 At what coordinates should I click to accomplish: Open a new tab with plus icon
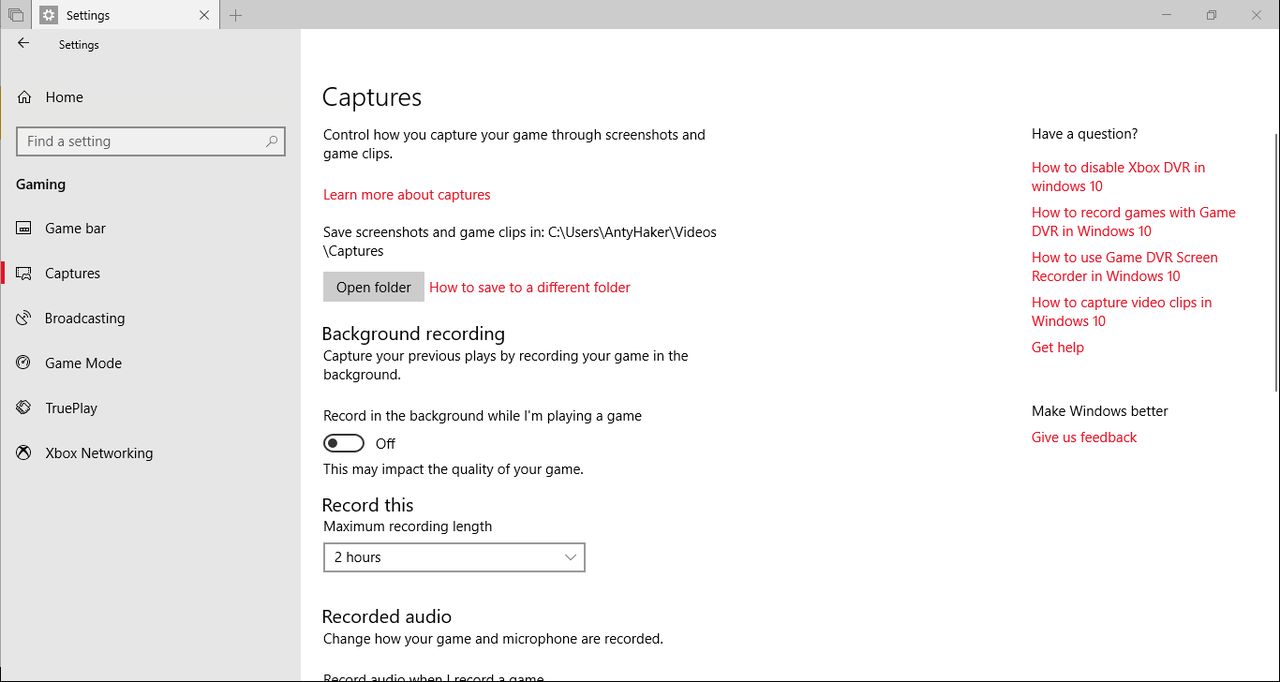point(236,15)
